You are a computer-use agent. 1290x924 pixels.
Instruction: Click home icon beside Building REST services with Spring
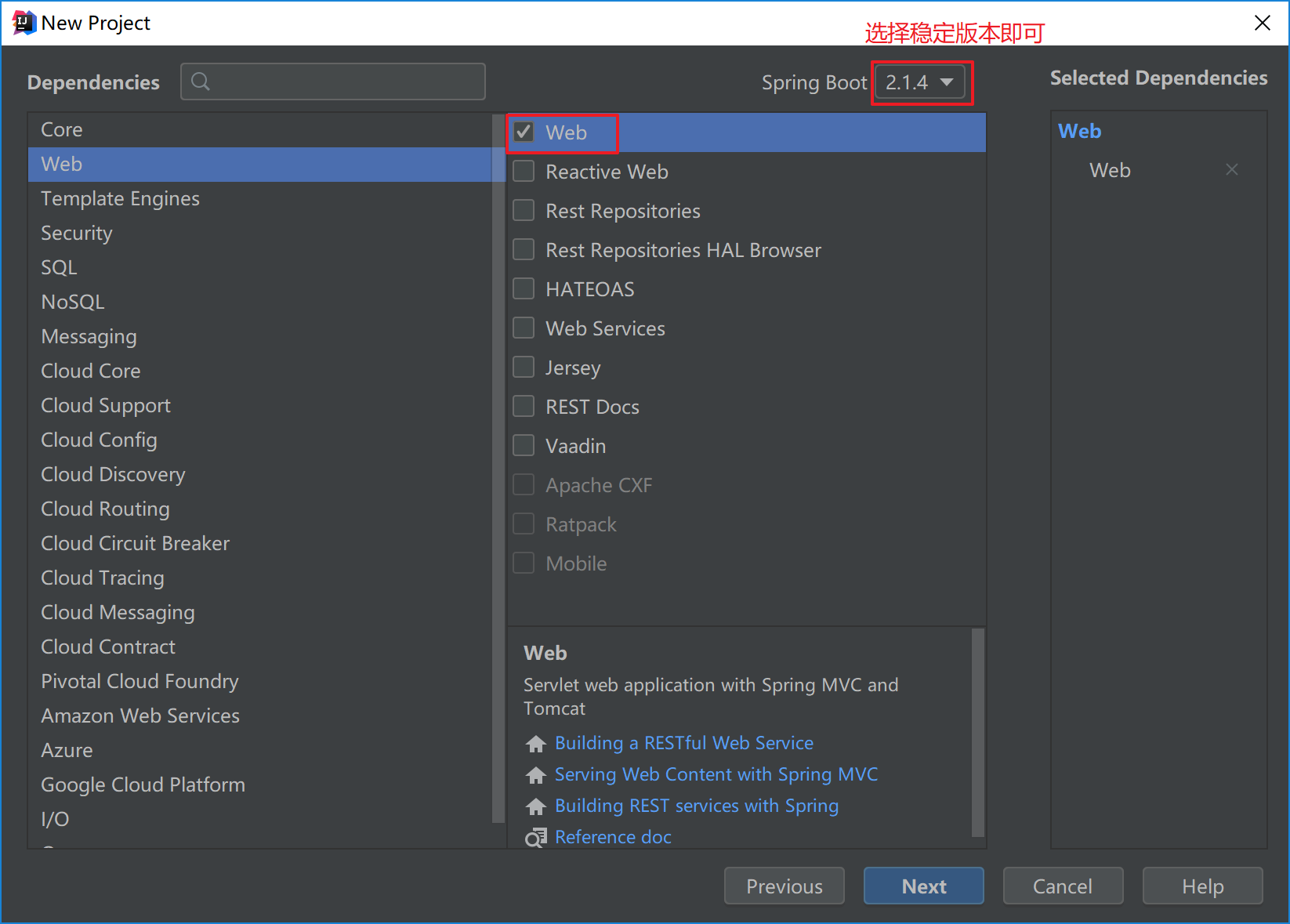pyautogui.click(x=536, y=806)
